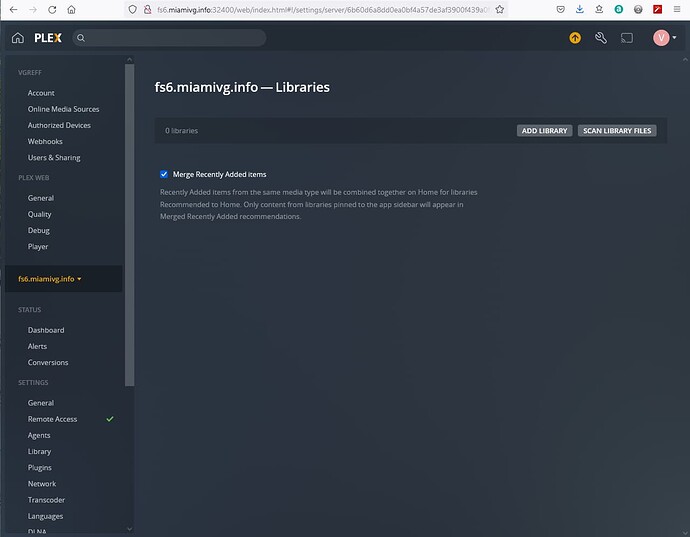Open Agents settings
Viewport: 690px width, 537px height.
(x=39, y=435)
